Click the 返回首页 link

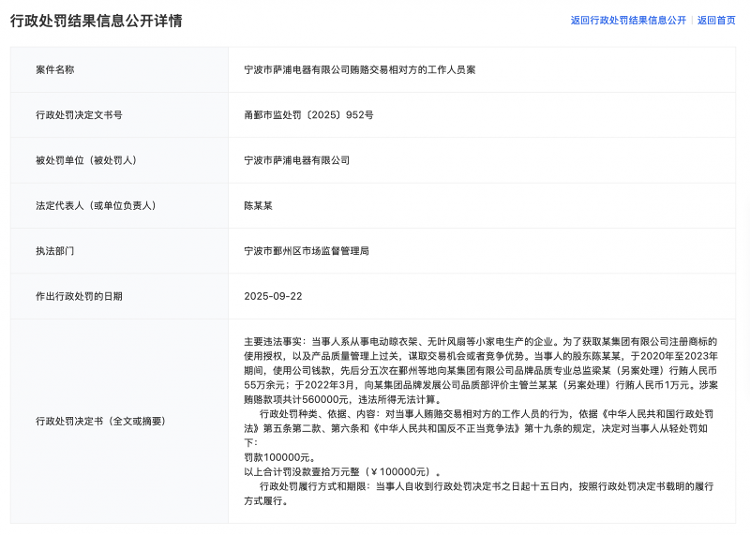716,20
